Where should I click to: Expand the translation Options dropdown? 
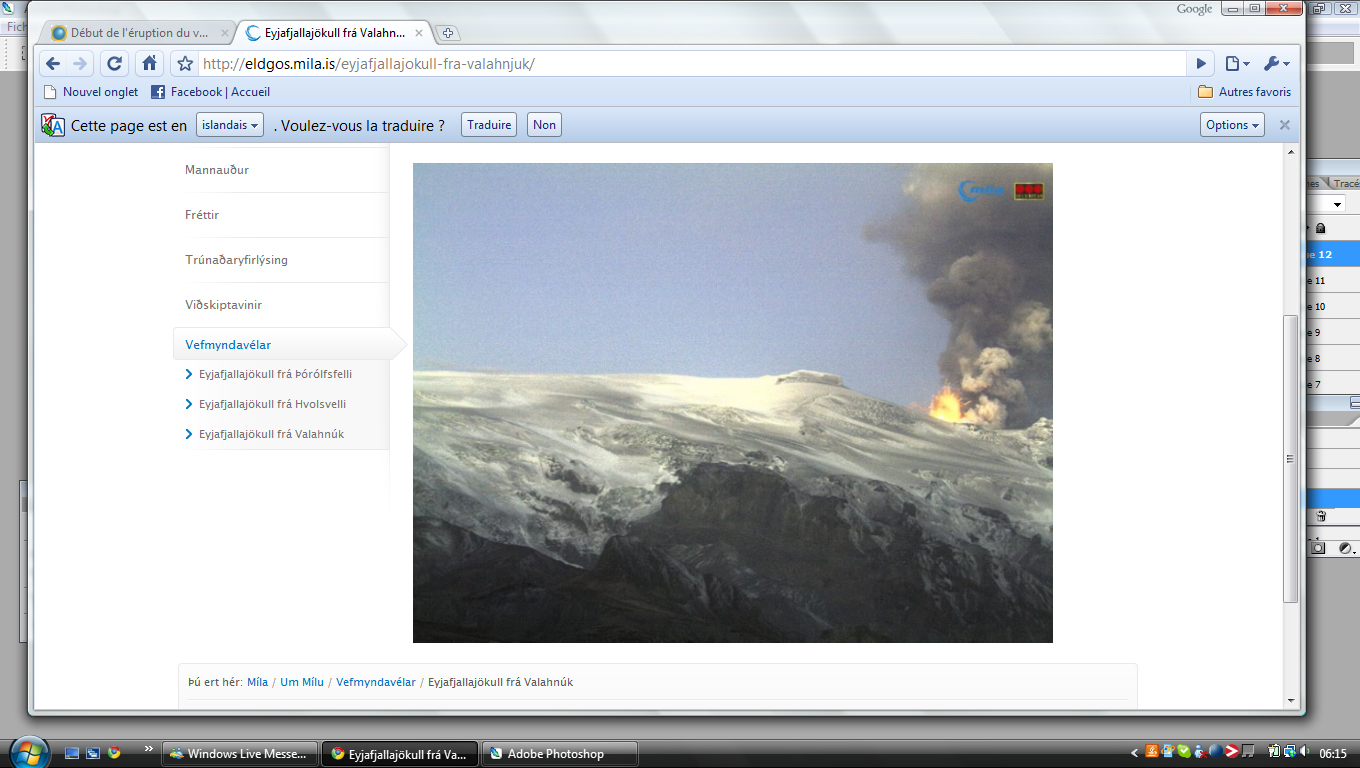coord(1232,125)
